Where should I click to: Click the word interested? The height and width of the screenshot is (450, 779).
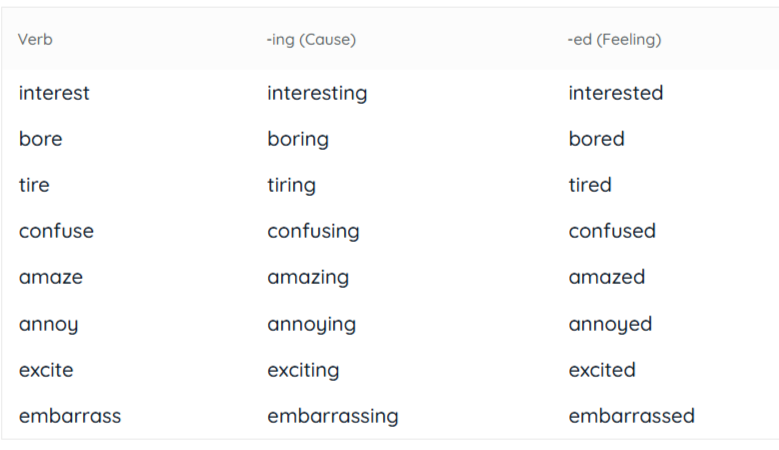tap(616, 93)
